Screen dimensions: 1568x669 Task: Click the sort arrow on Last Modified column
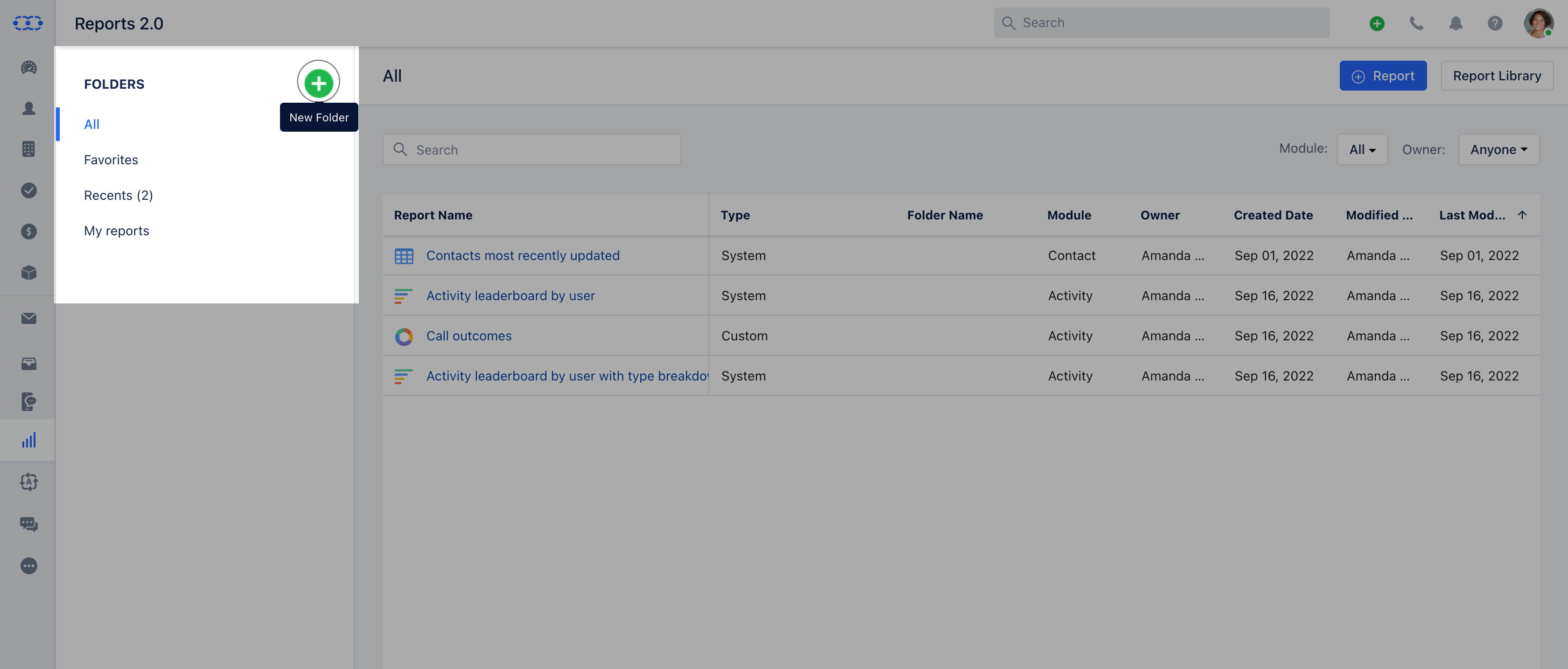1522,215
